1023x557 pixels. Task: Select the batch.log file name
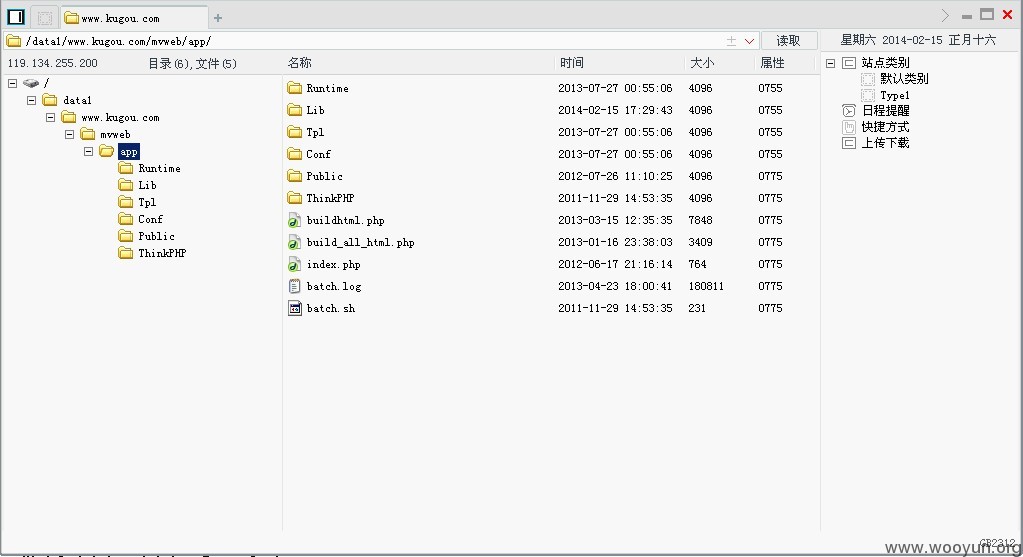click(x=333, y=286)
